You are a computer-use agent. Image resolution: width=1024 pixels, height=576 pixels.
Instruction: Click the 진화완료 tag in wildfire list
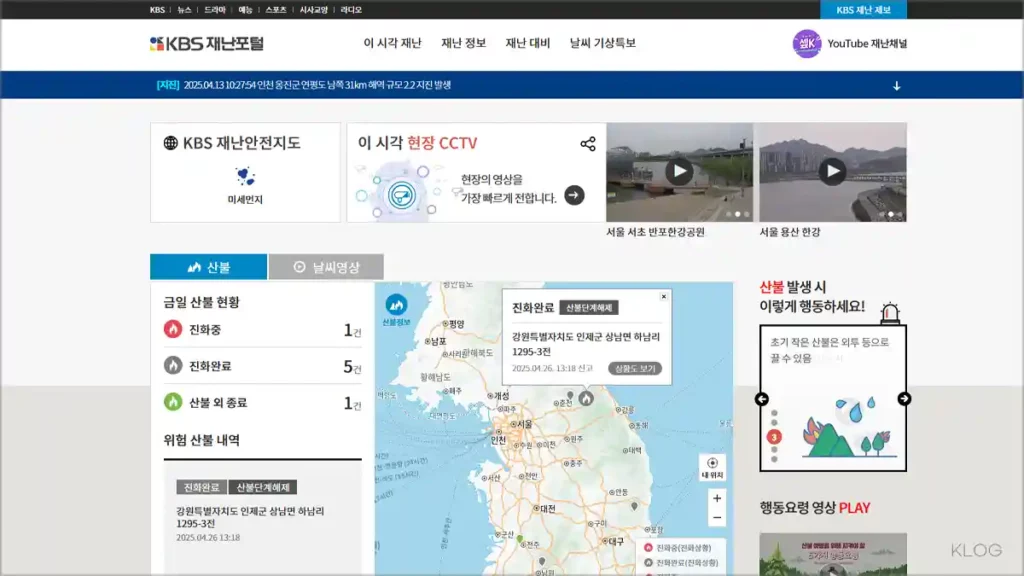(x=201, y=487)
